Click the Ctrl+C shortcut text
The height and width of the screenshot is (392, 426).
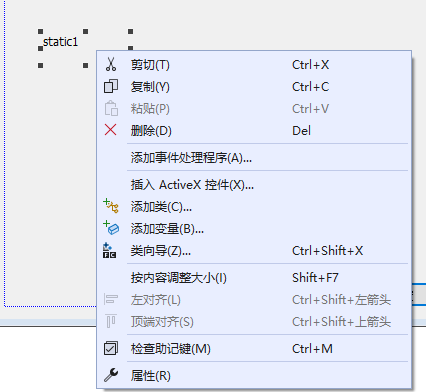pos(310,87)
